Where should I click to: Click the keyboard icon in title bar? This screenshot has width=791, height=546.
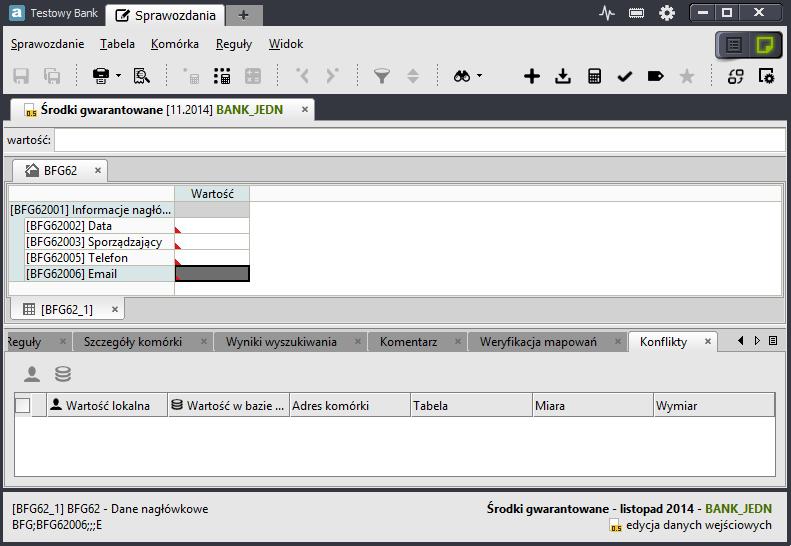636,13
